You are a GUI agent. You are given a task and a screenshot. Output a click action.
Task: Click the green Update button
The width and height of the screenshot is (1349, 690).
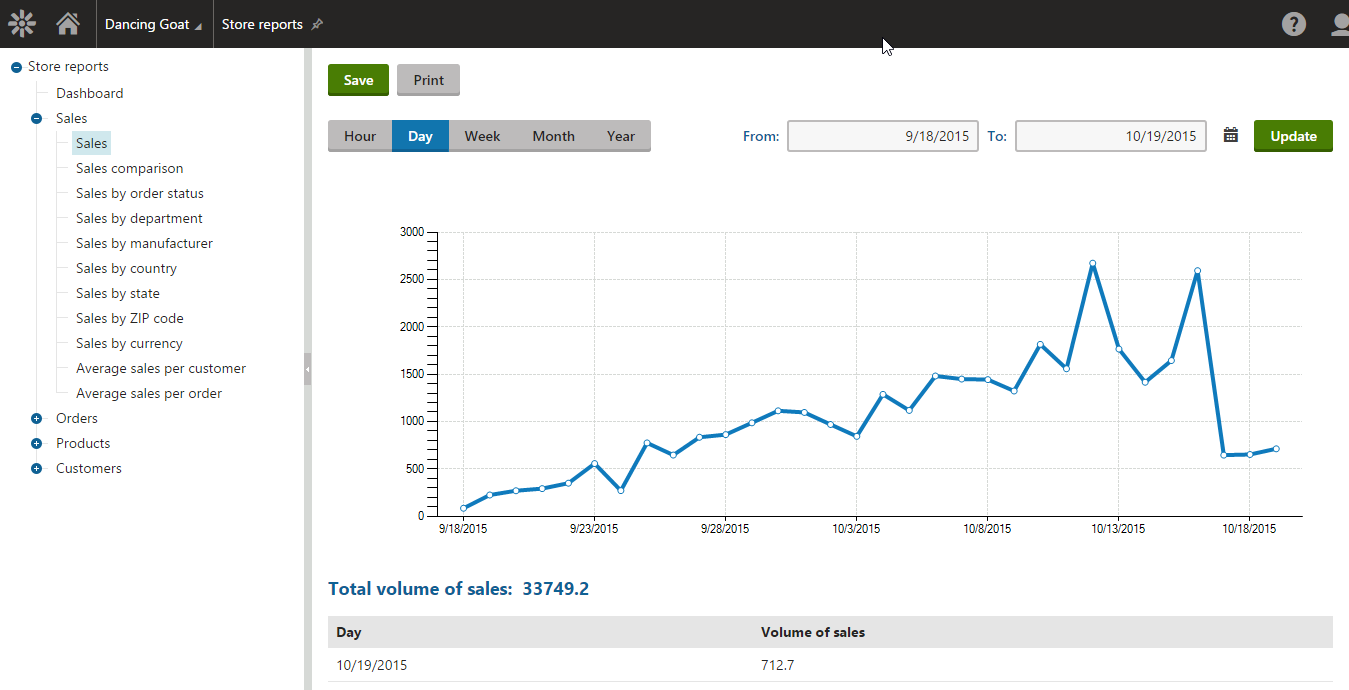tap(1293, 135)
